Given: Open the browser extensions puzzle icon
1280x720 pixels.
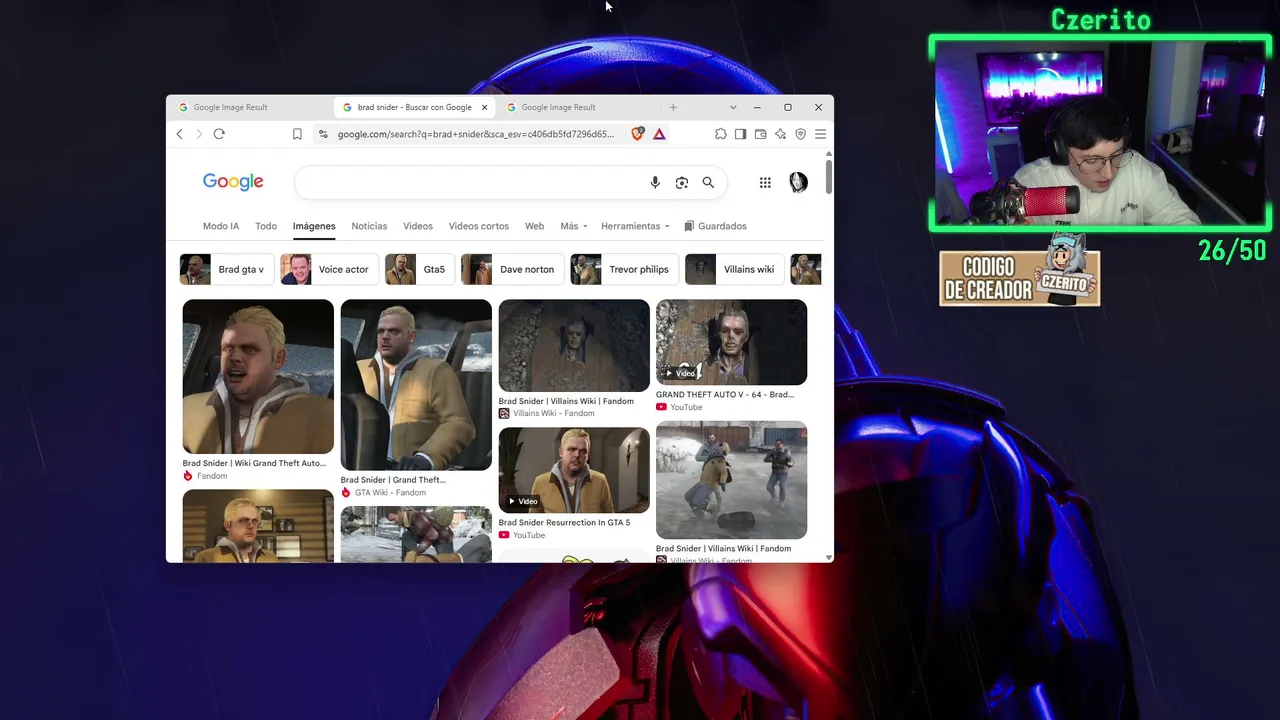Looking at the screenshot, I should pos(720,134).
